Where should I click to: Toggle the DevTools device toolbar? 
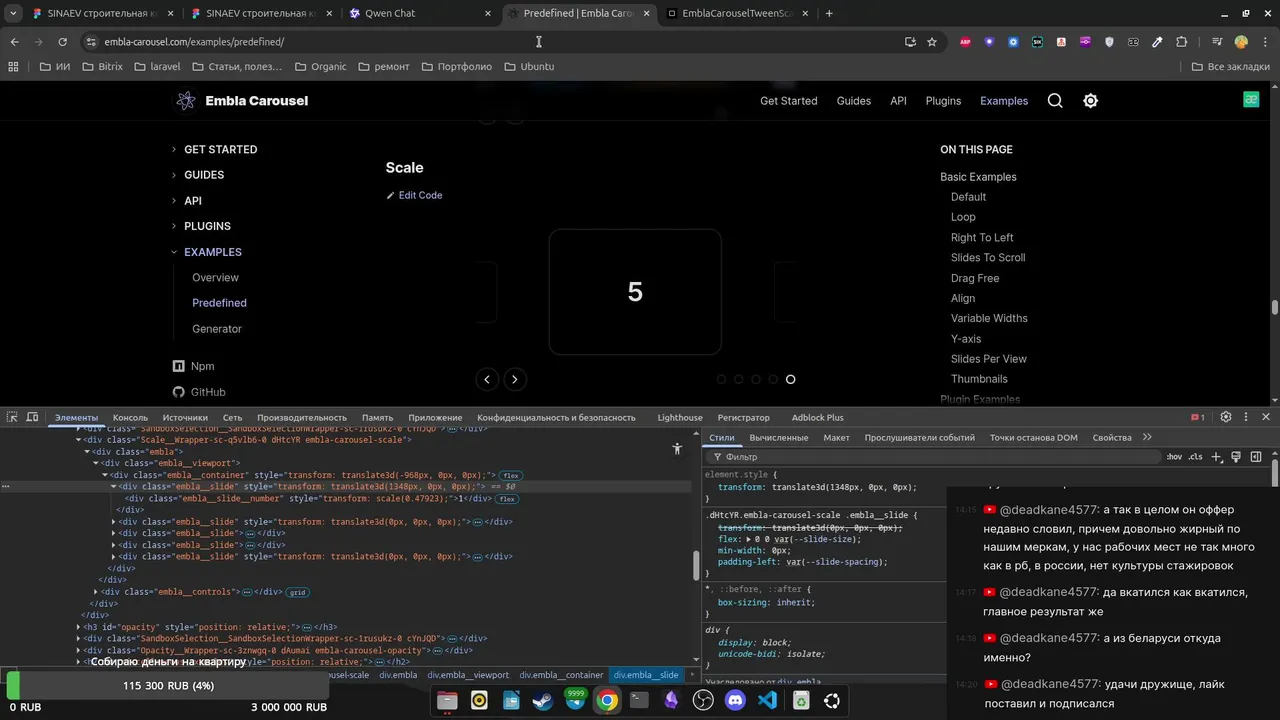coord(32,417)
